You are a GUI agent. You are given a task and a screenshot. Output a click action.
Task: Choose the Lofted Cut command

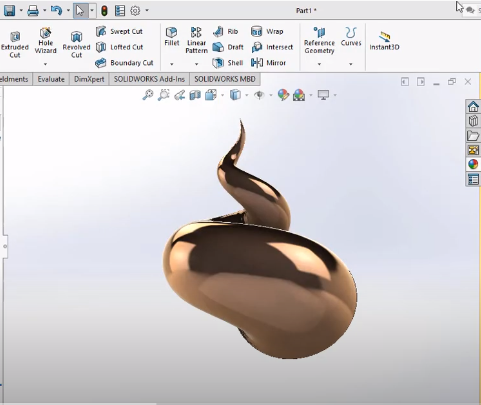point(119,47)
